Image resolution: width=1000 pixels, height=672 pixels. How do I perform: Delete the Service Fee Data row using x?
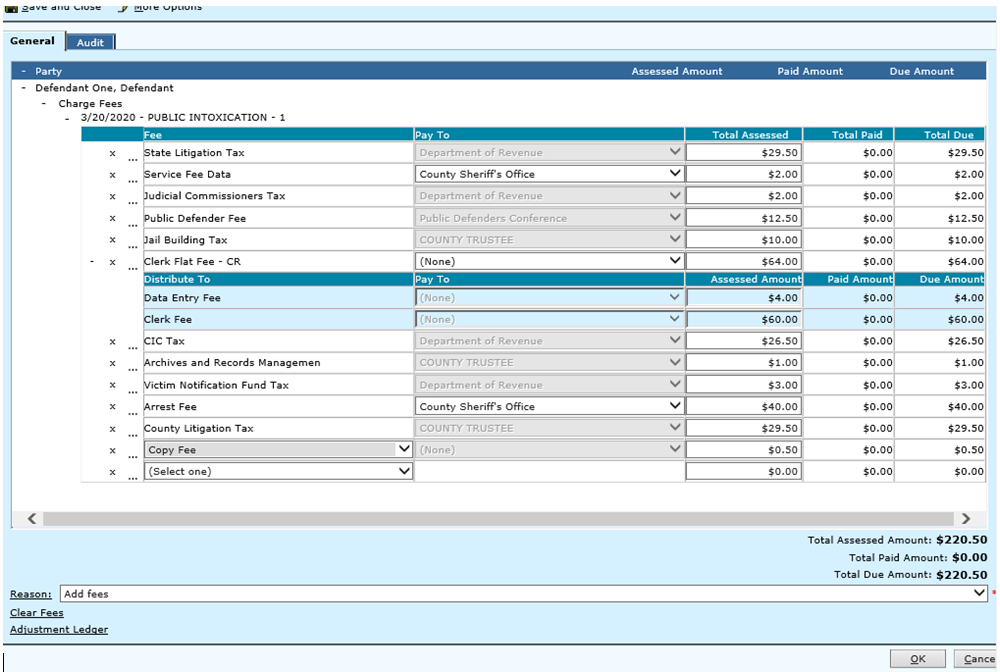pyautogui.click(x=112, y=175)
